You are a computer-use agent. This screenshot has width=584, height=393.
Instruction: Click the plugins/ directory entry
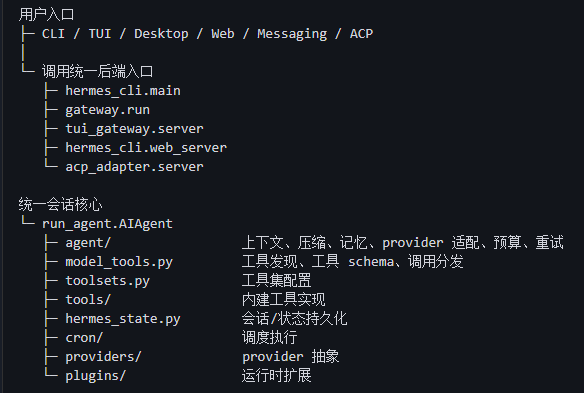tap(96, 375)
